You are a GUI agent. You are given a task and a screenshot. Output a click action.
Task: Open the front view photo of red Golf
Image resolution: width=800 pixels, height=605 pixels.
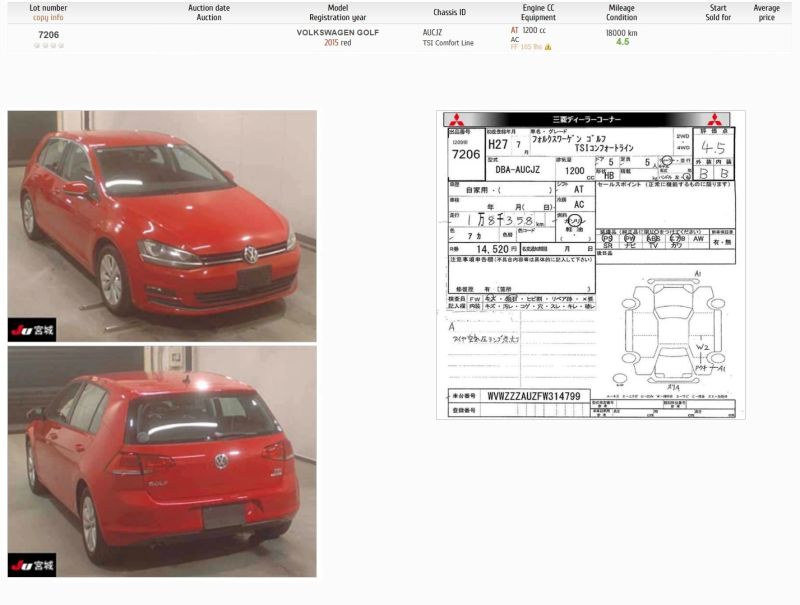tap(162, 226)
